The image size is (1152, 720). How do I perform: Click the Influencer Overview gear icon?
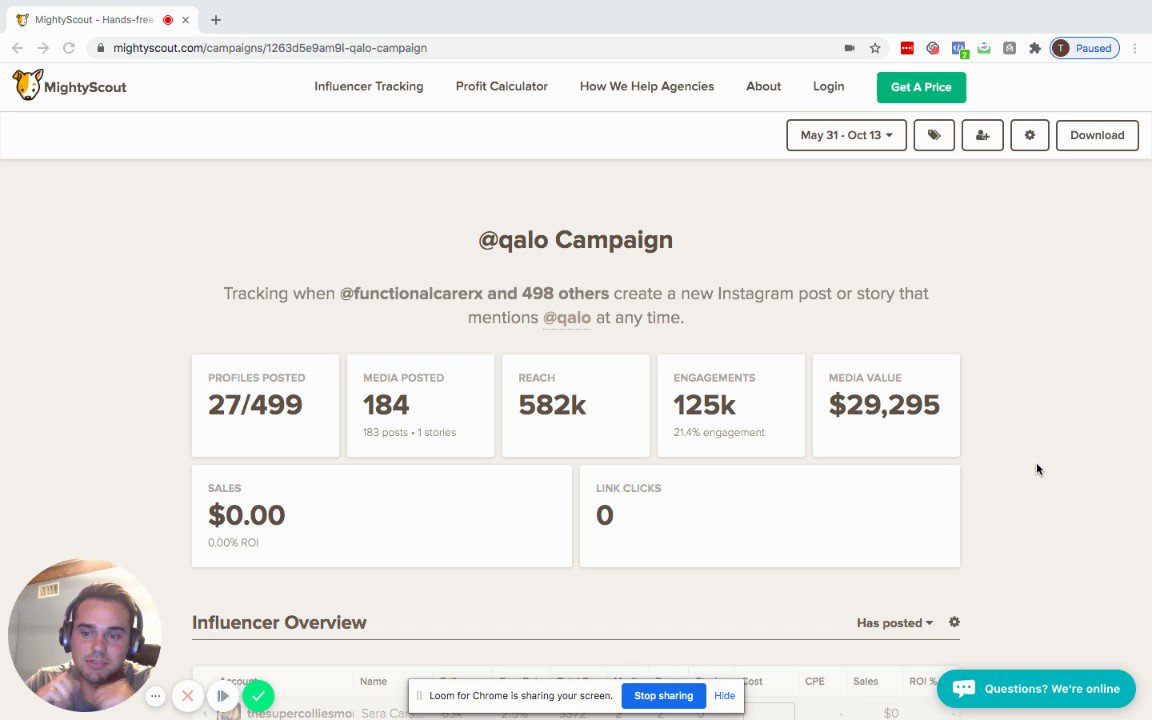pyautogui.click(x=954, y=622)
